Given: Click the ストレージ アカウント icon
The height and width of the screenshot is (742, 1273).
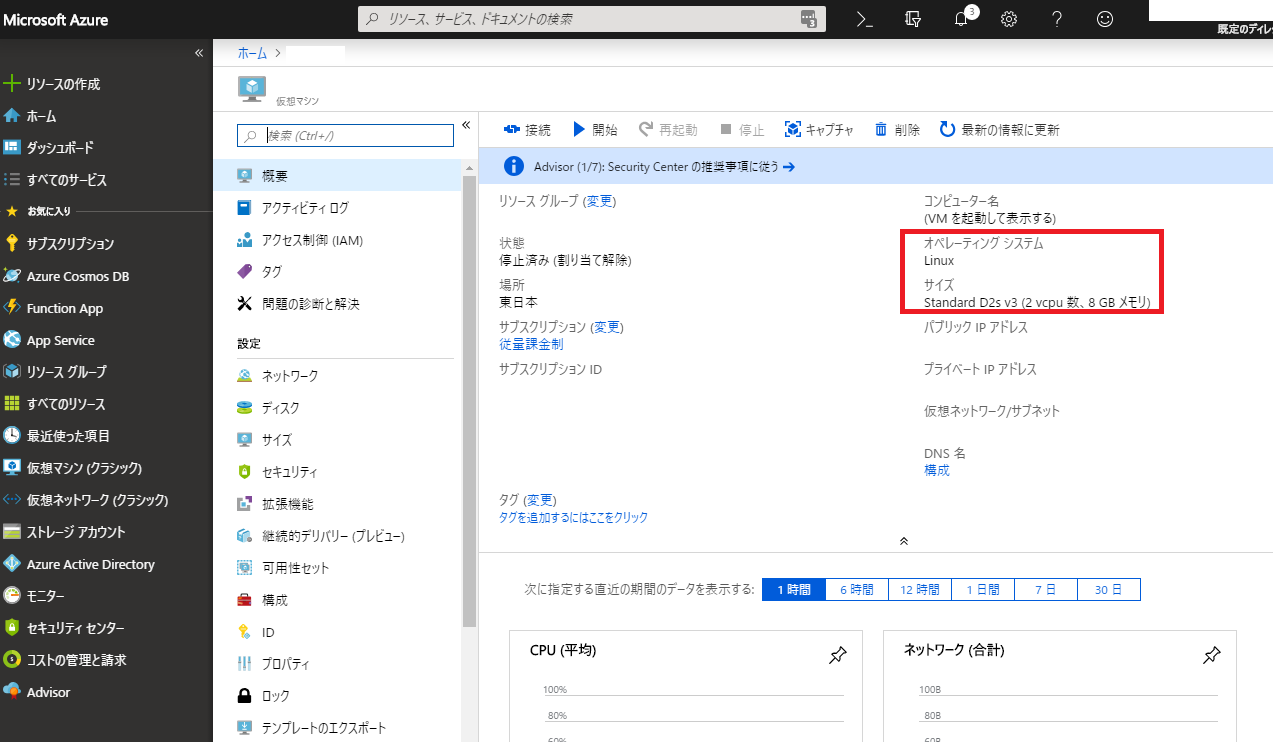Looking at the screenshot, I should tap(12, 532).
